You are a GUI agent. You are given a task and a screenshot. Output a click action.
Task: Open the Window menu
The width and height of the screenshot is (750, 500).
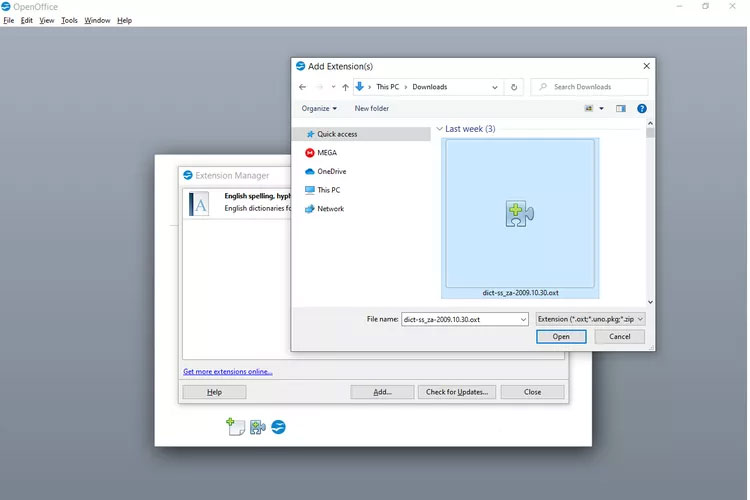point(97,21)
